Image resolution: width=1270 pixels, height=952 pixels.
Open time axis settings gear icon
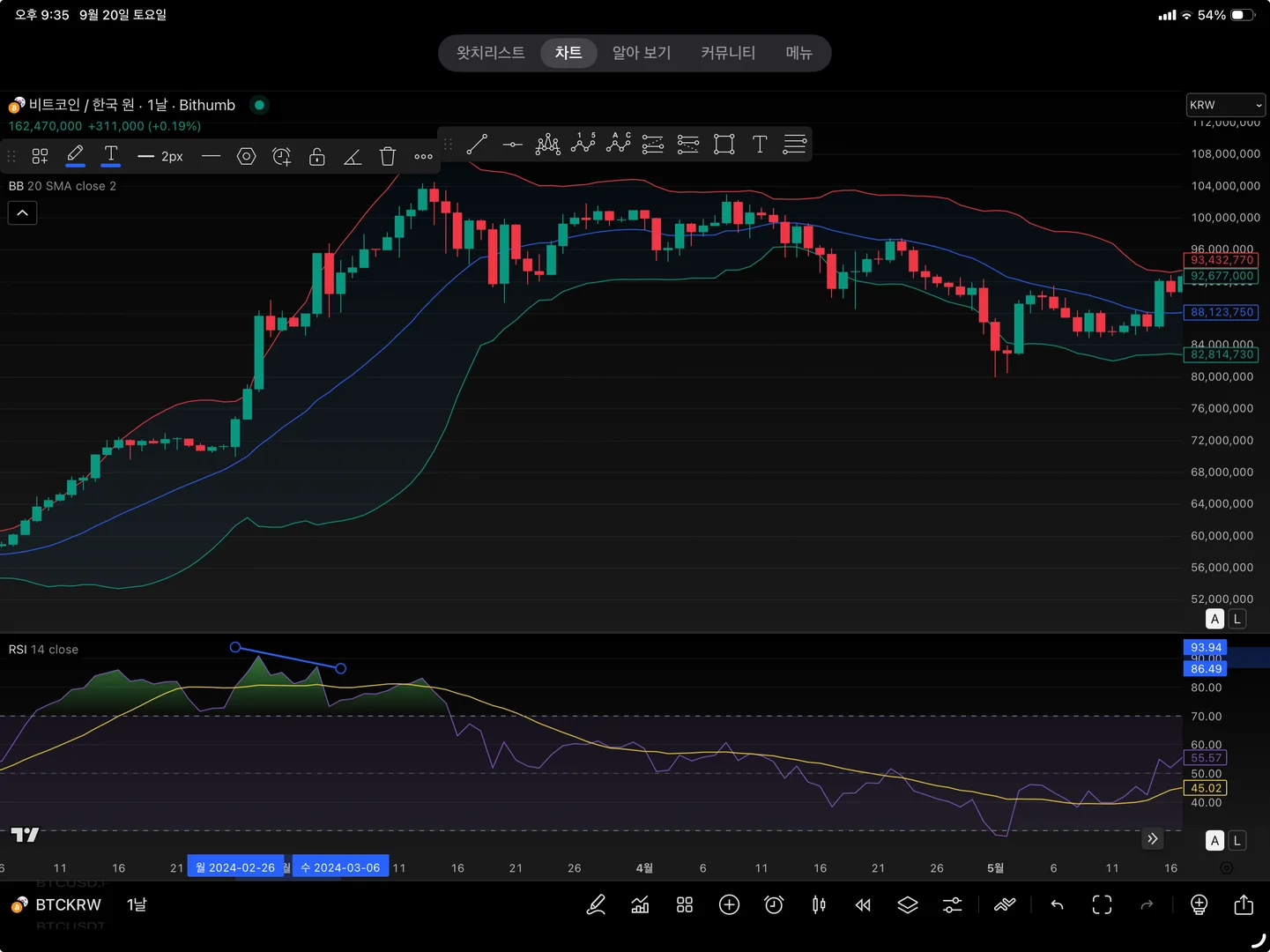pos(1226,867)
